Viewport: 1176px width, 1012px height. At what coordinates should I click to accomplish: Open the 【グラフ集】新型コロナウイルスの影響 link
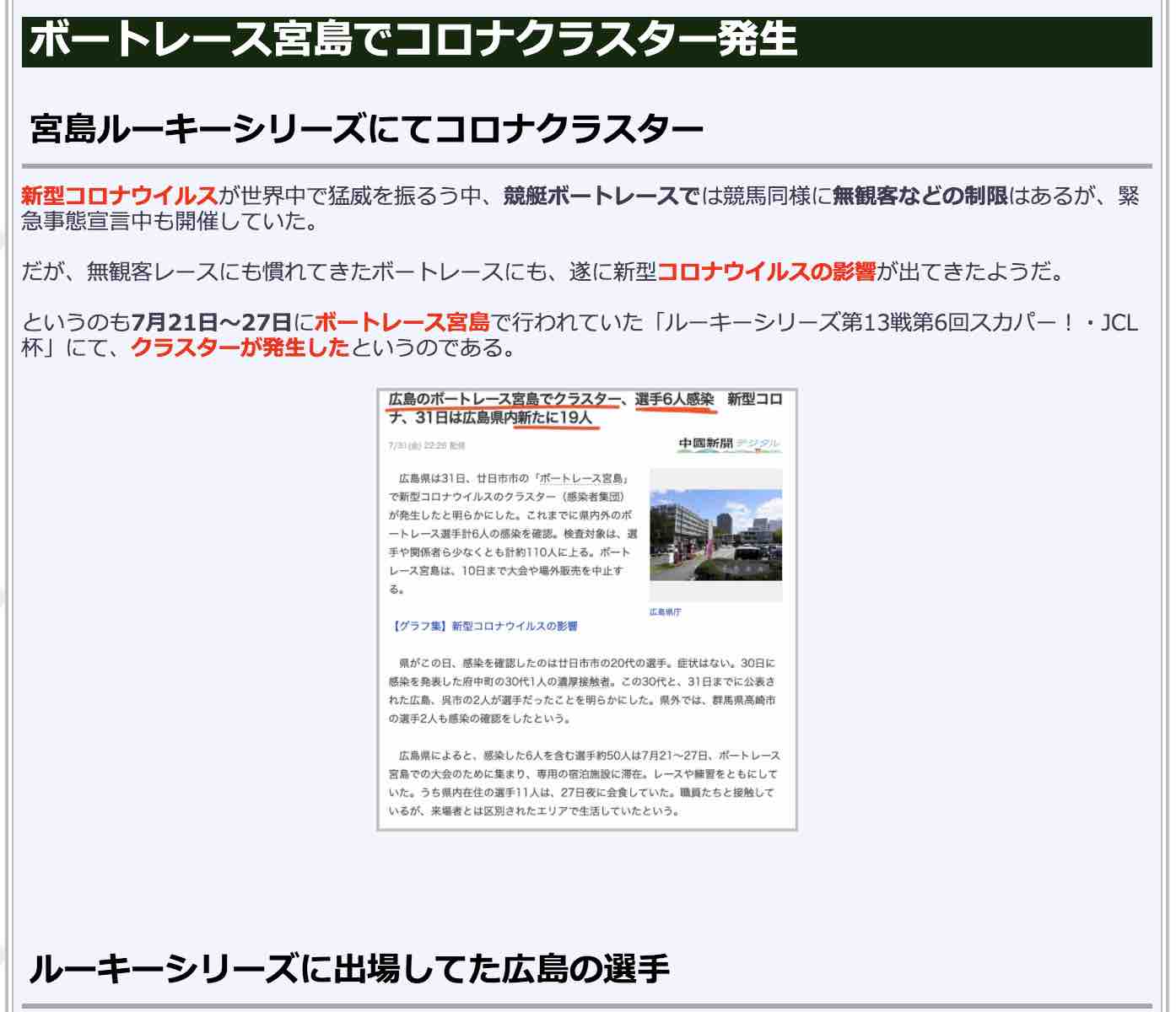488,624
